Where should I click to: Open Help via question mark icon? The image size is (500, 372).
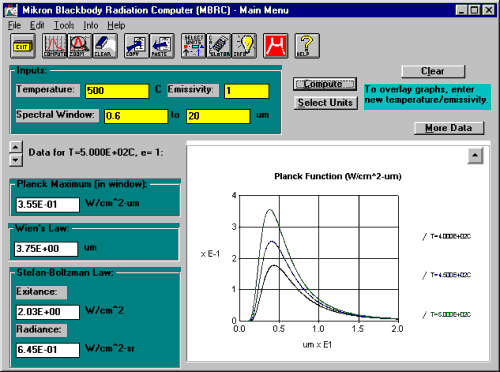307,46
